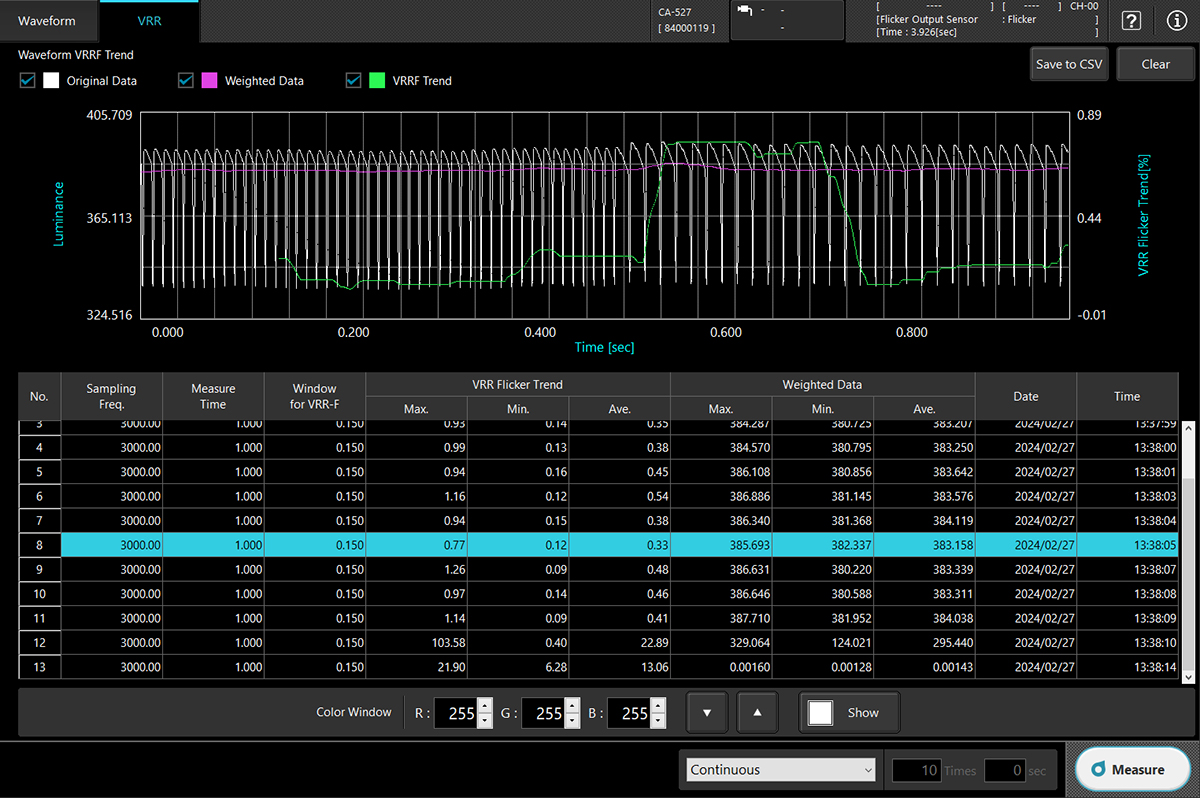Save results with Save to CSV
The image size is (1200, 798).
pos(1069,64)
